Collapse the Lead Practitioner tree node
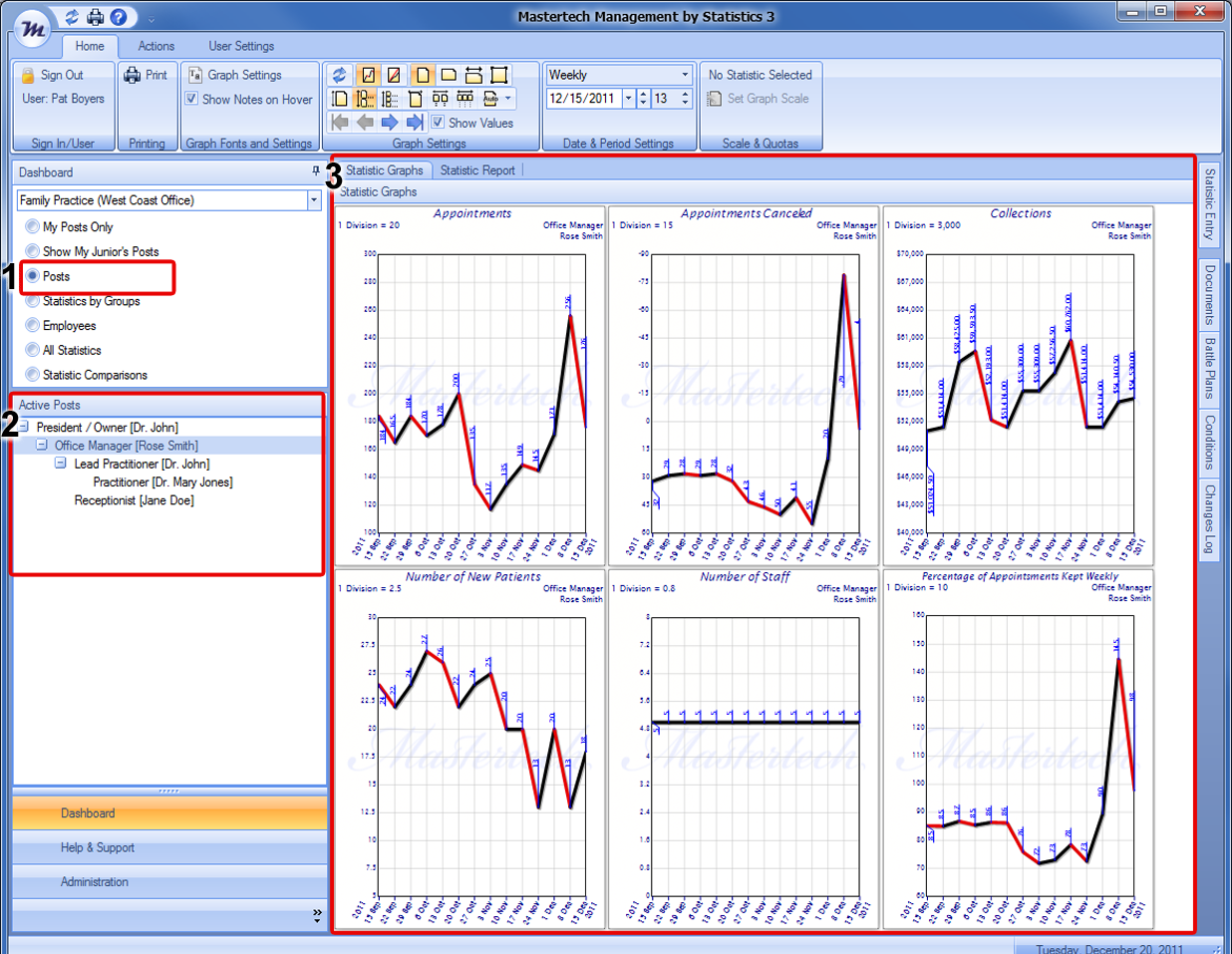The width and height of the screenshot is (1232, 954). [x=61, y=464]
